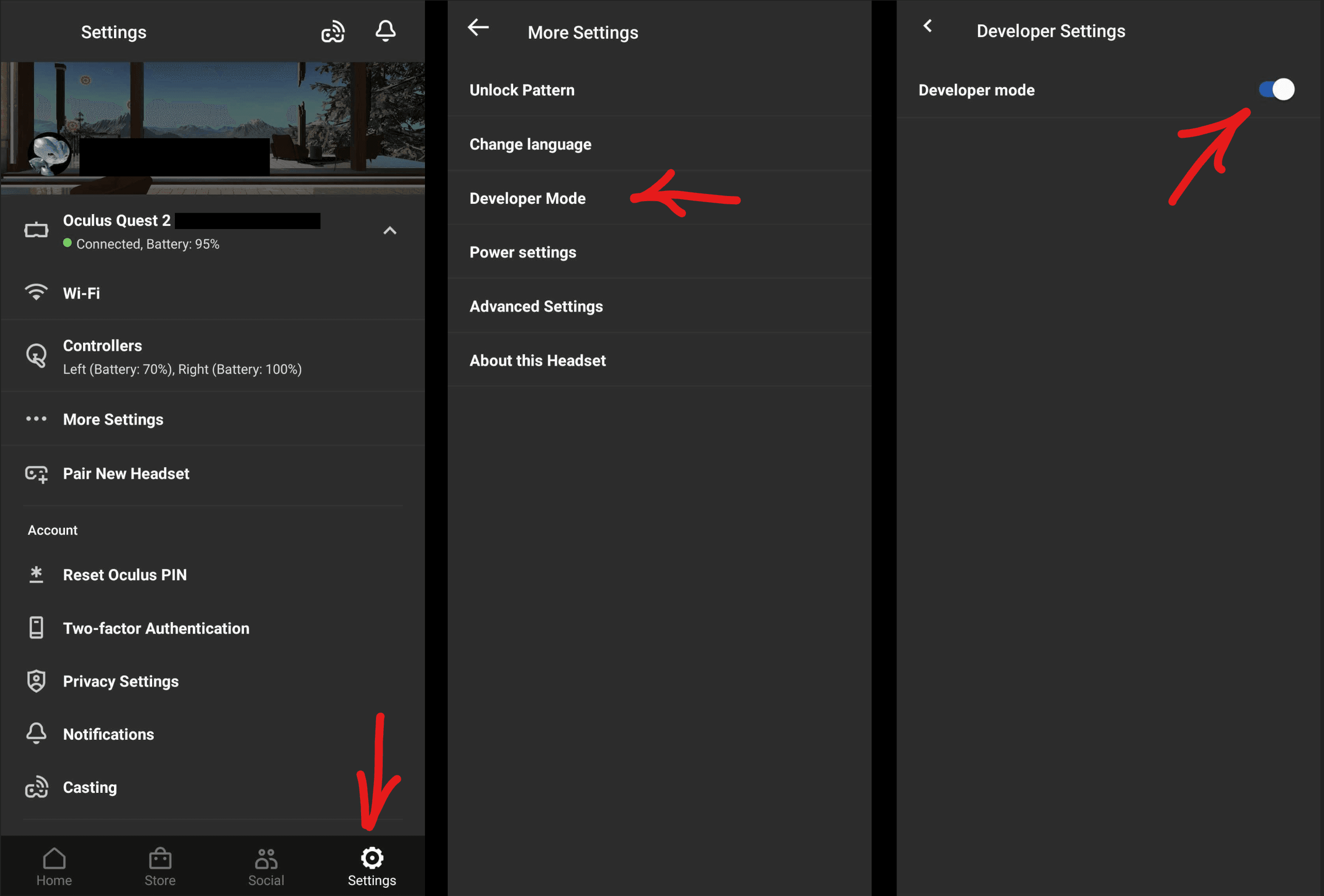Tap the Reset Oculus PIN asterisk icon

click(x=37, y=575)
